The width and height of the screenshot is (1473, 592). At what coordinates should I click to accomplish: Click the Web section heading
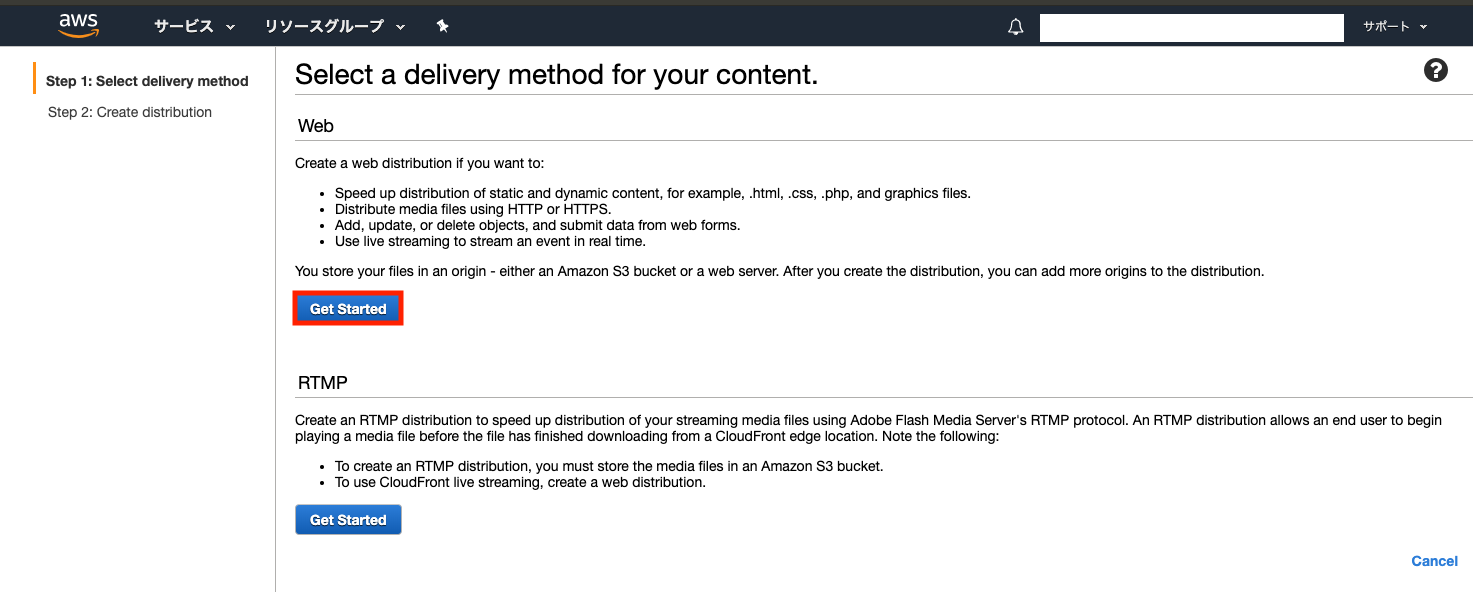click(316, 126)
